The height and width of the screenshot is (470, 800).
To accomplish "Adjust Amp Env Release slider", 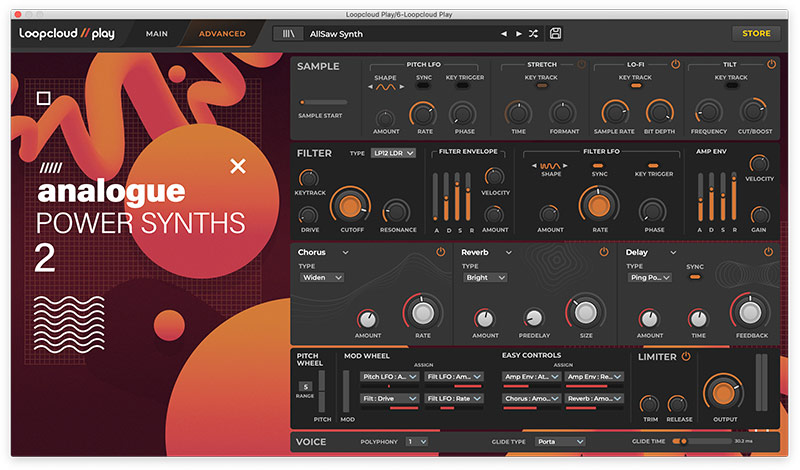I will coord(734,196).
